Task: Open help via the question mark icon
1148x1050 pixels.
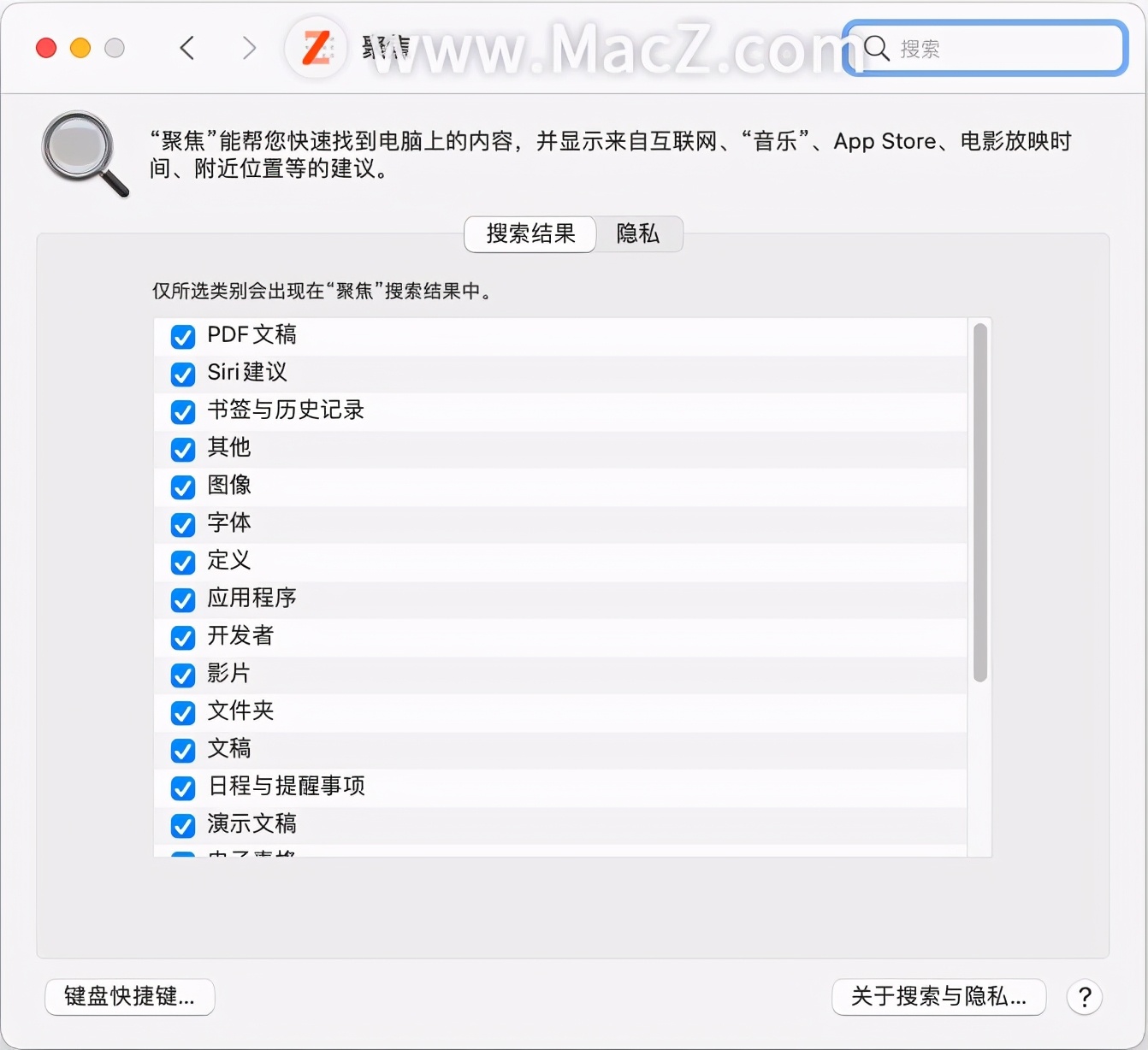Action: coord(1085,997)
